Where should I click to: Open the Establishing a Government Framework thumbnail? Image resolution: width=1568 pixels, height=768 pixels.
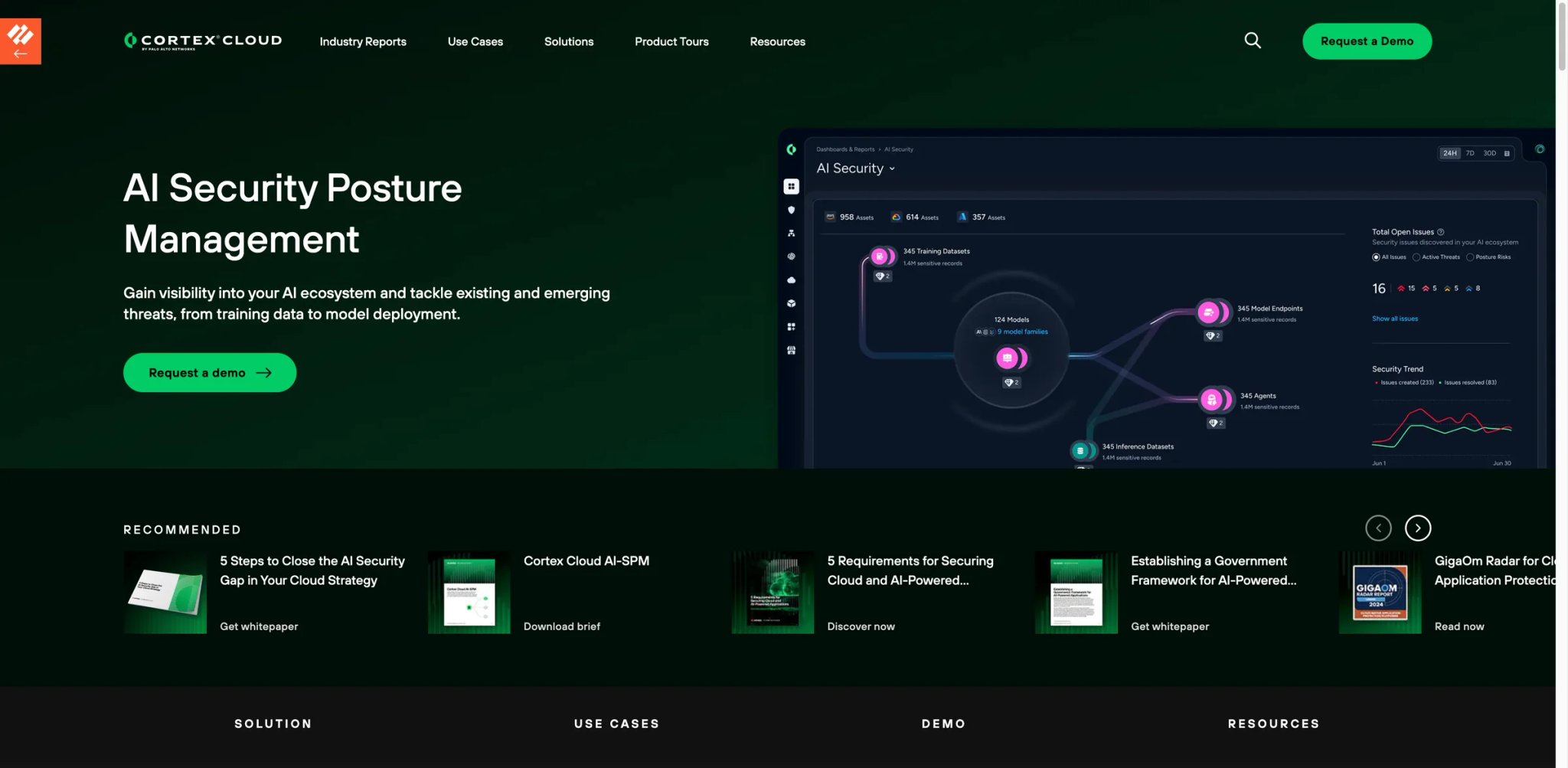click(1076, 592)
